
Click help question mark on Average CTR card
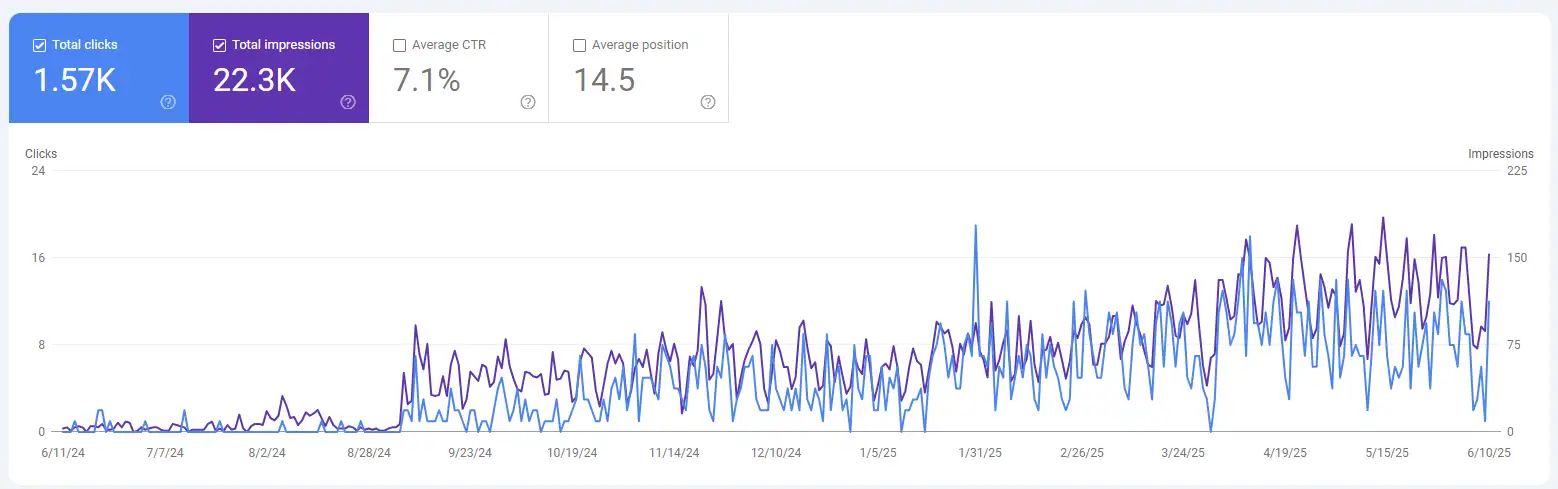click(x=528, y=102)
